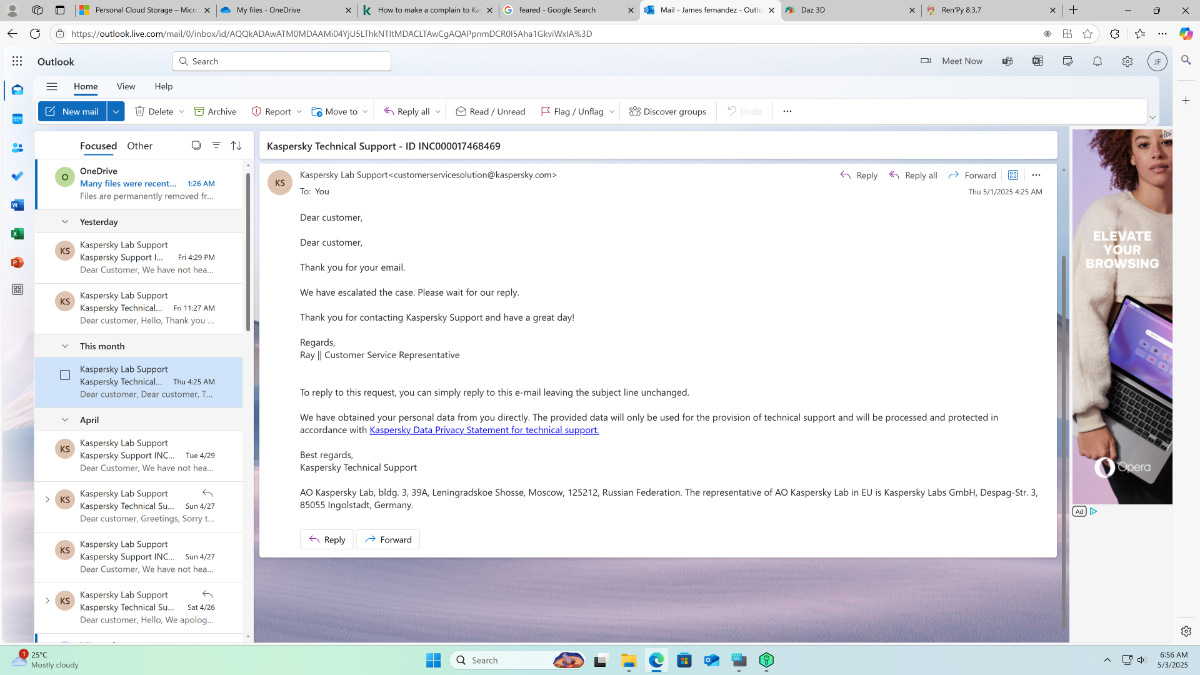Open To Do checkmark in sidebar

(17, 176)
